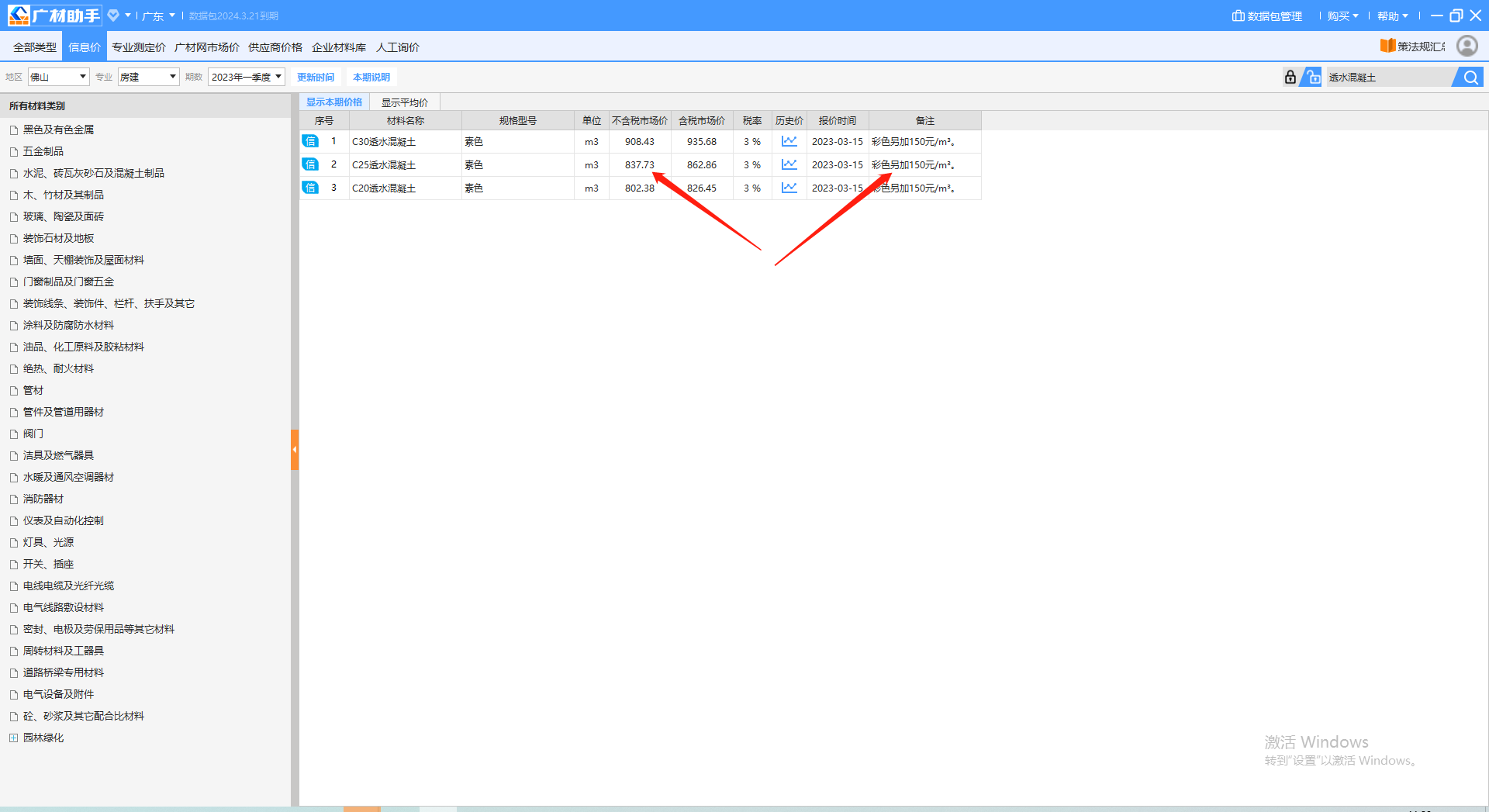Select 绝热、耐火材料 category

58,368
